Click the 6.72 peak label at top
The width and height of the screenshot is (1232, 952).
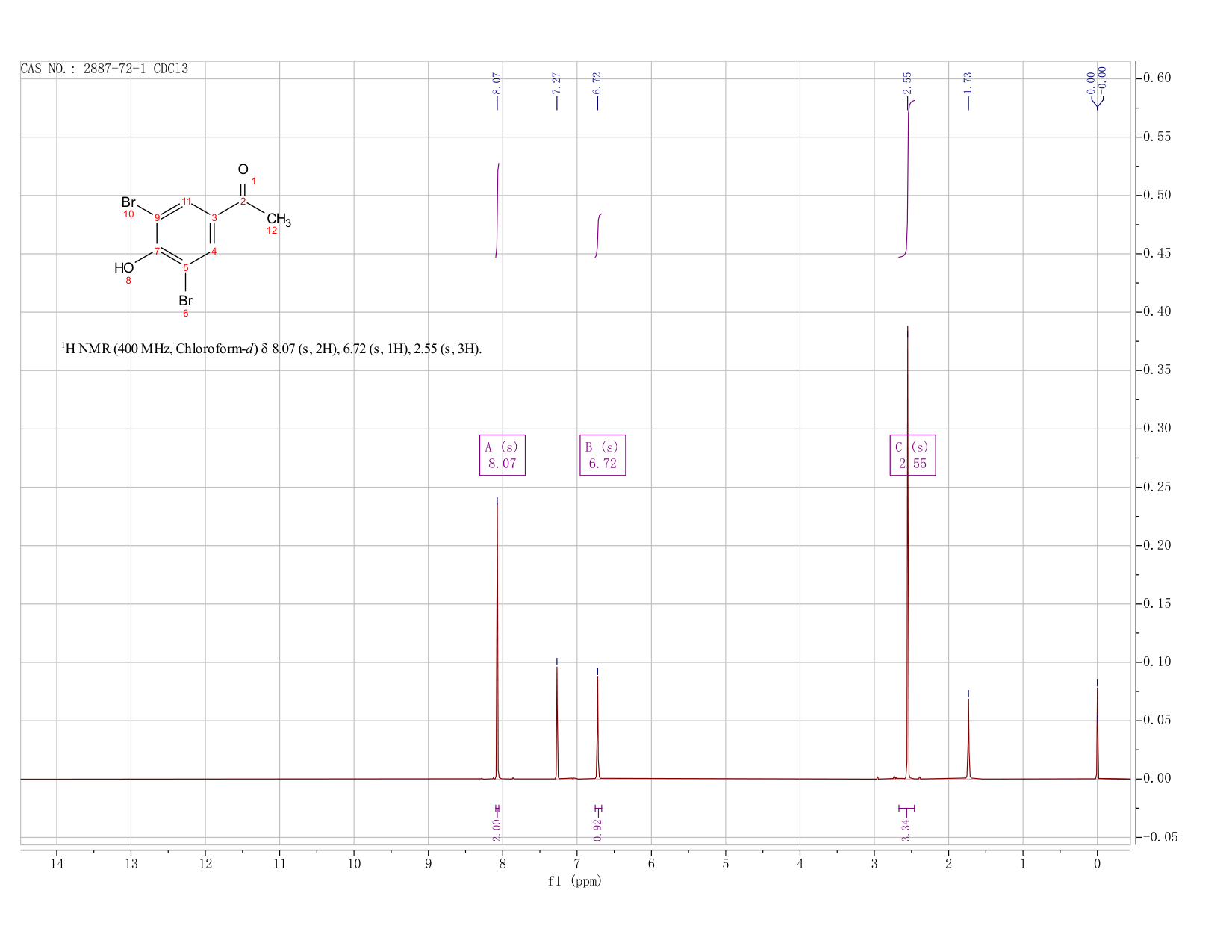point(597,84)
